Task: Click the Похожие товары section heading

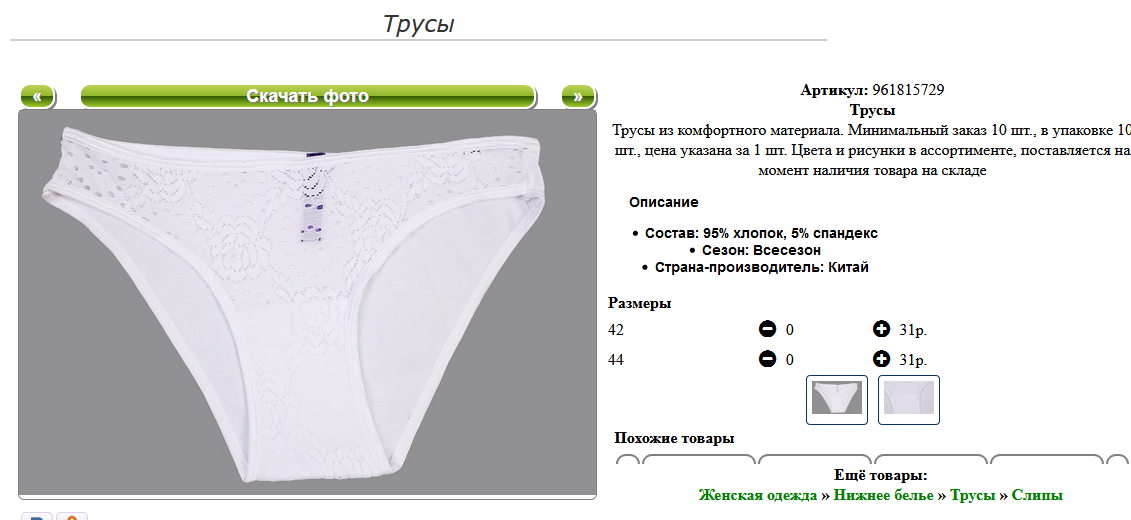Action: [x=674, y=438]
